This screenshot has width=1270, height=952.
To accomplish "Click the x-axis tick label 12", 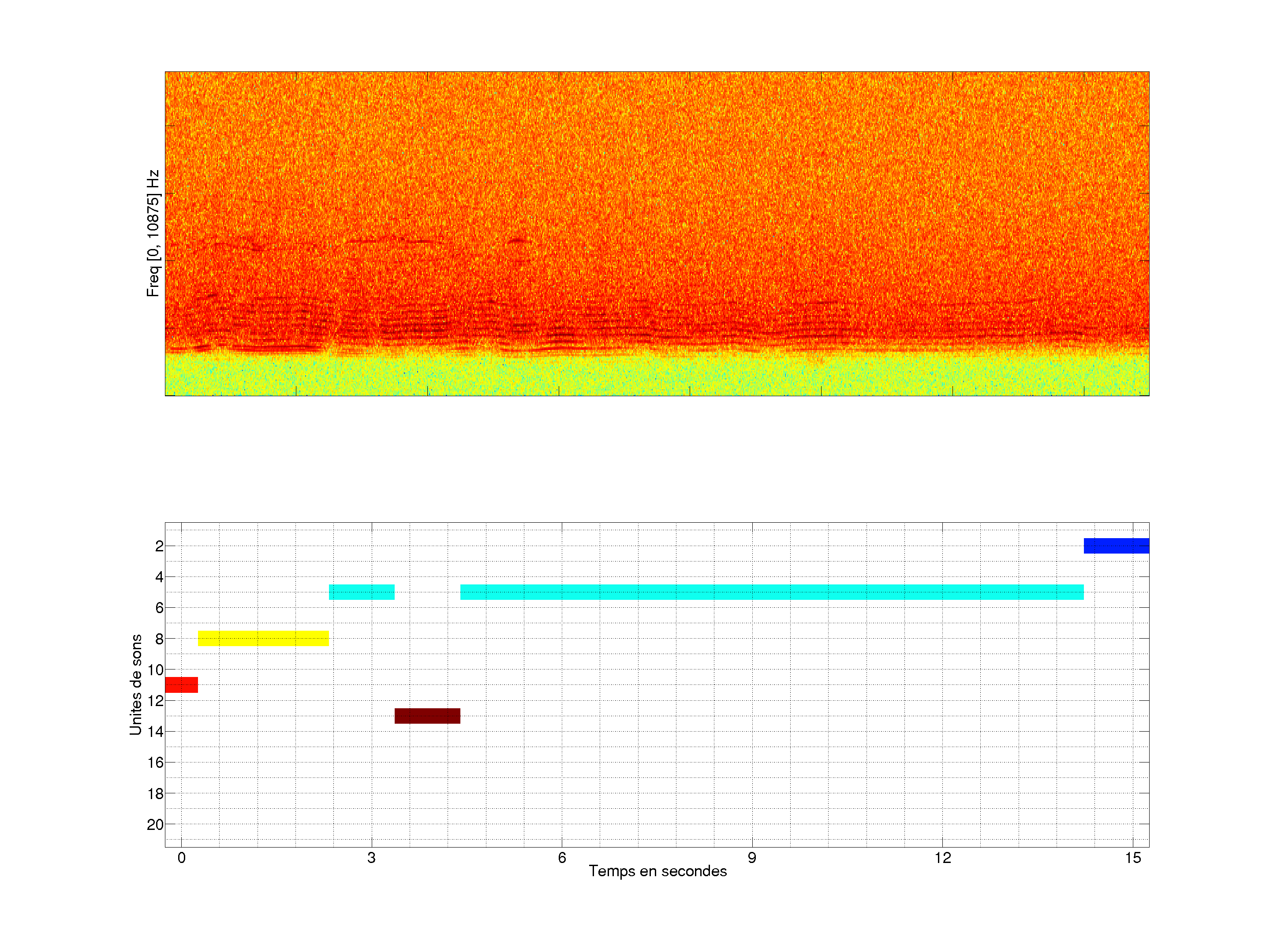I will click(942, 858).
